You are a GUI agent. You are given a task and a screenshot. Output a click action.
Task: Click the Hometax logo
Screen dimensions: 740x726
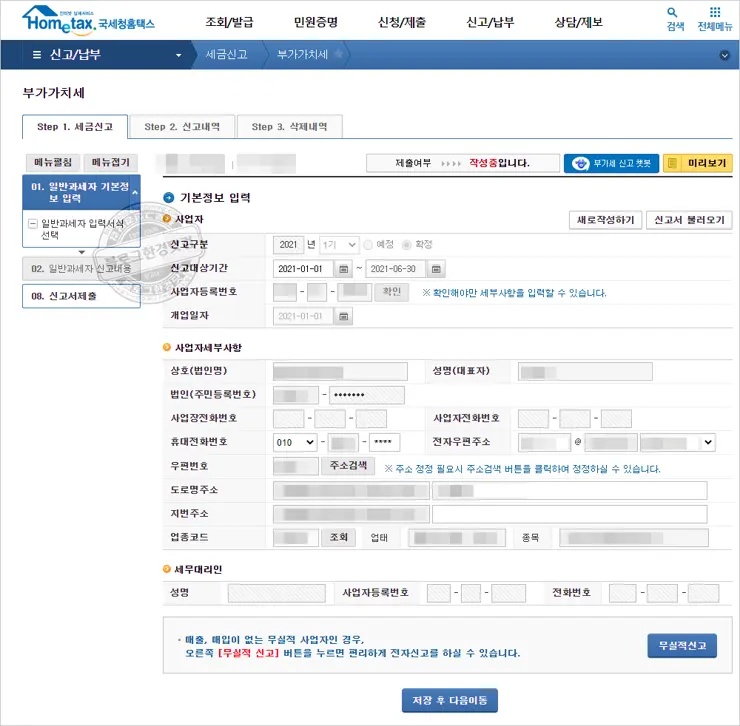(x=88, y=20)
